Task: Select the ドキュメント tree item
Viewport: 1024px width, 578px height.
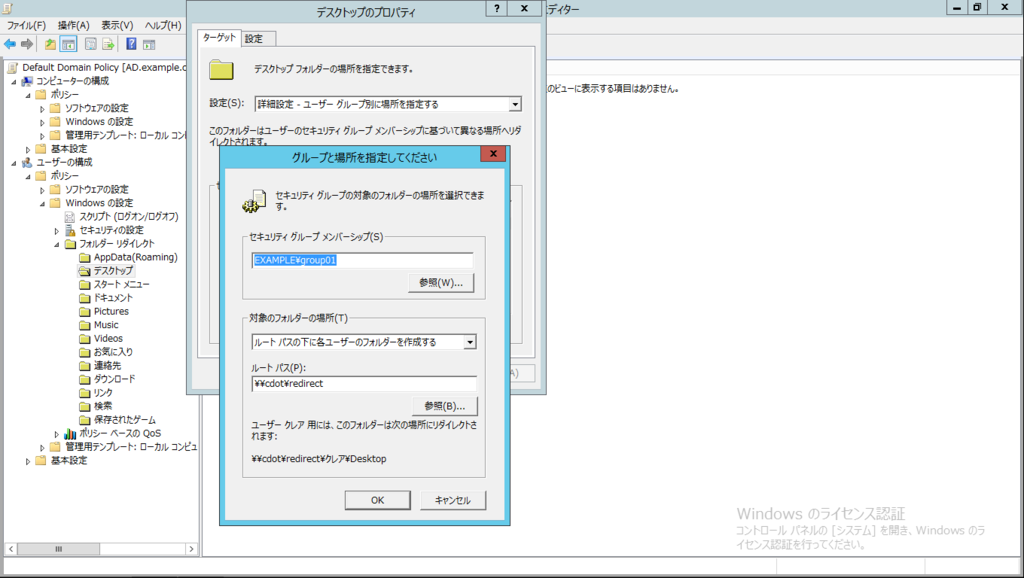Action: click(x=113, y=298)
